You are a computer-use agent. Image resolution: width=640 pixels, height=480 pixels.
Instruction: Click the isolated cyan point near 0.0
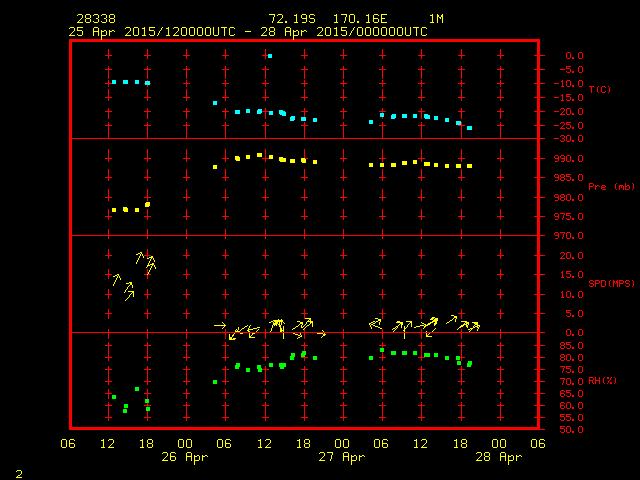270,56
